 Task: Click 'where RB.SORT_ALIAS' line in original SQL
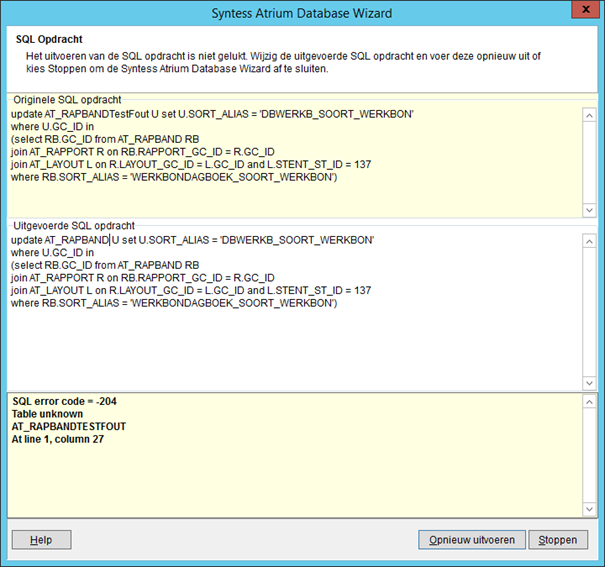click(174, 177)
